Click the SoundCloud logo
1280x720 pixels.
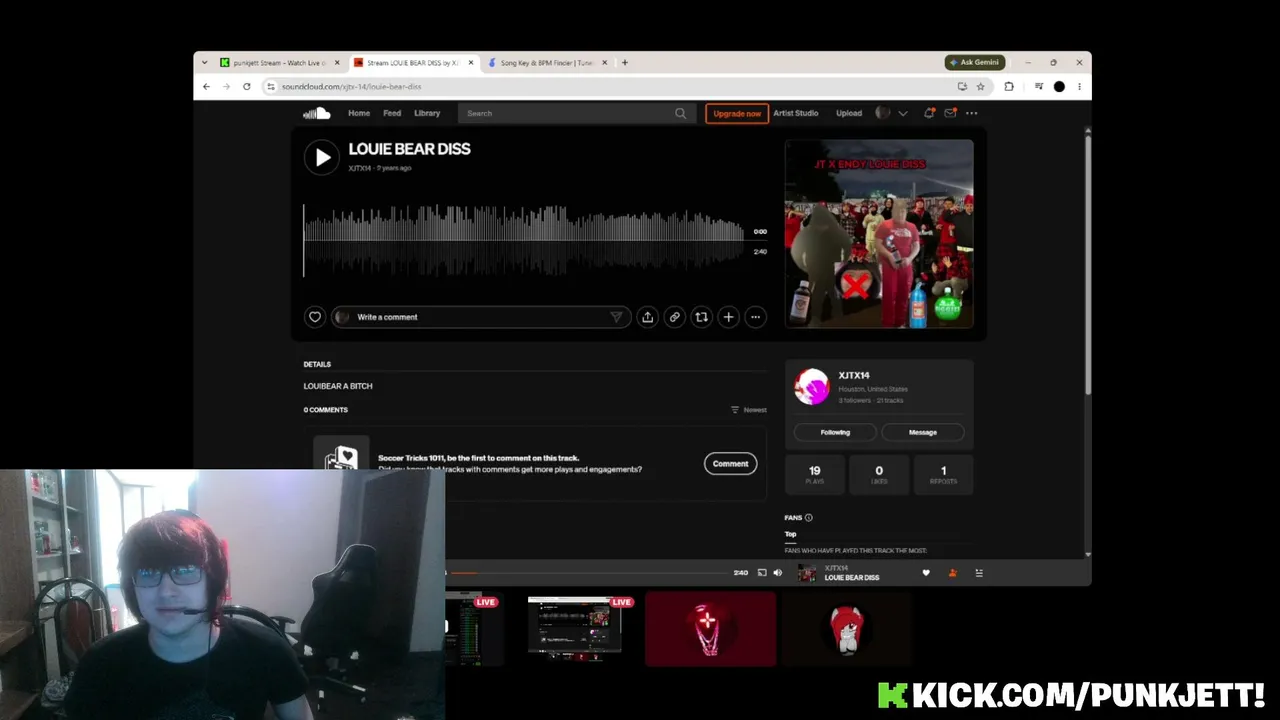[316, 113]
